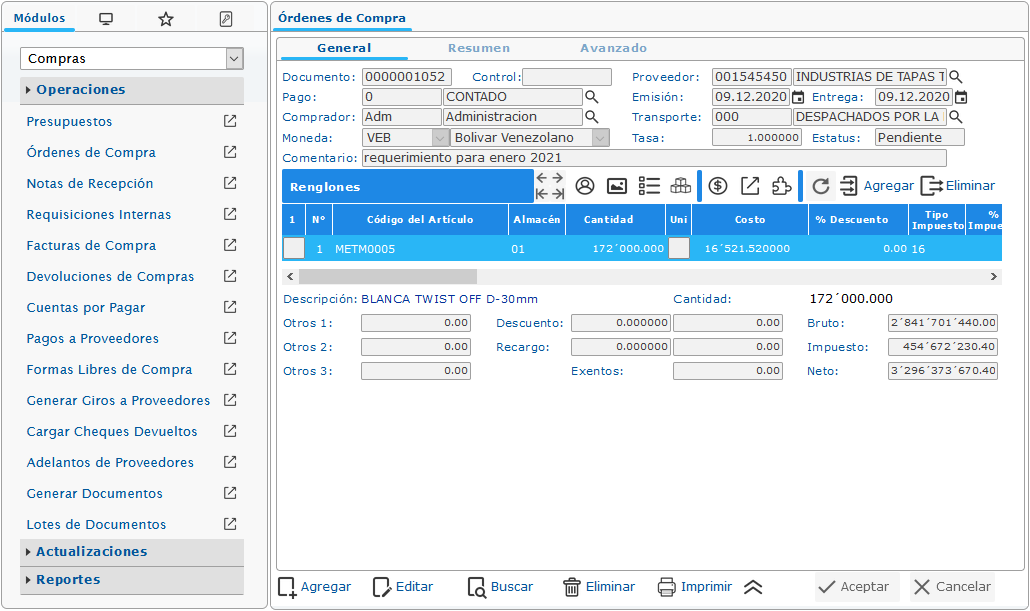Switch to the Avanzado tab
This screenshot has height=611, width=1030.
pyautogui.click(x=614, y=48)
